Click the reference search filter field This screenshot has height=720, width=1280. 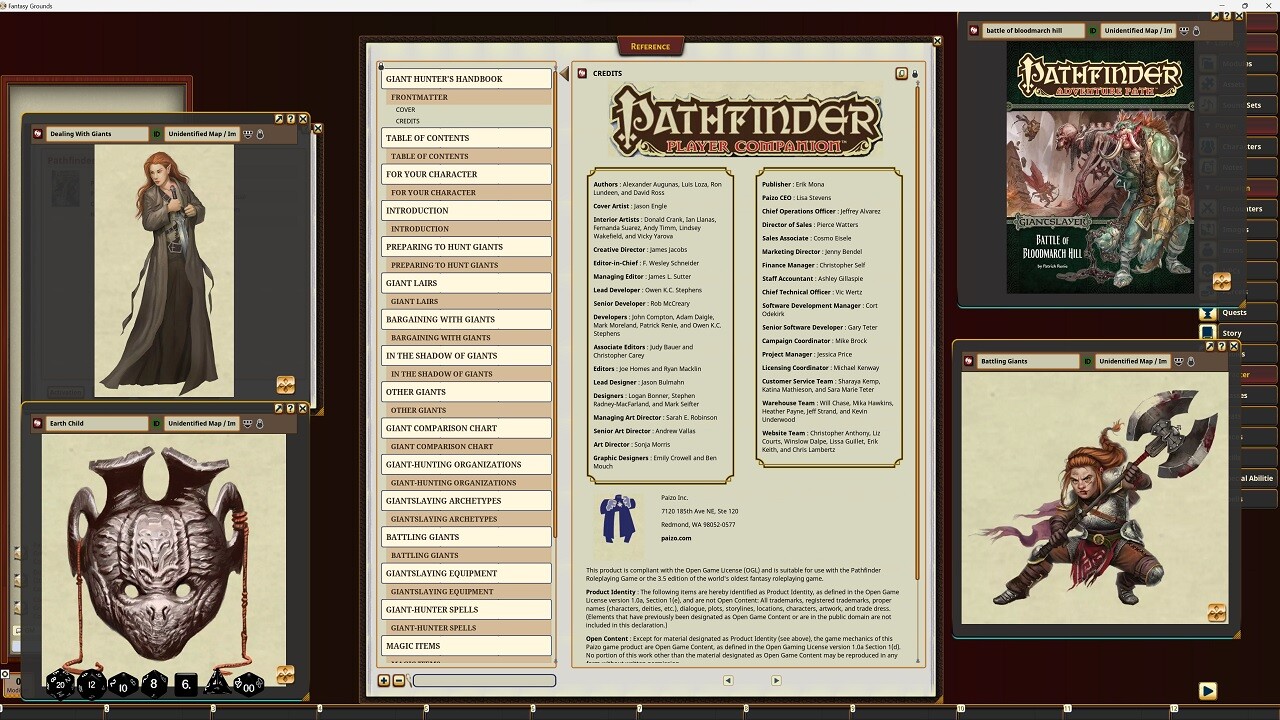(x=484, y=681)
